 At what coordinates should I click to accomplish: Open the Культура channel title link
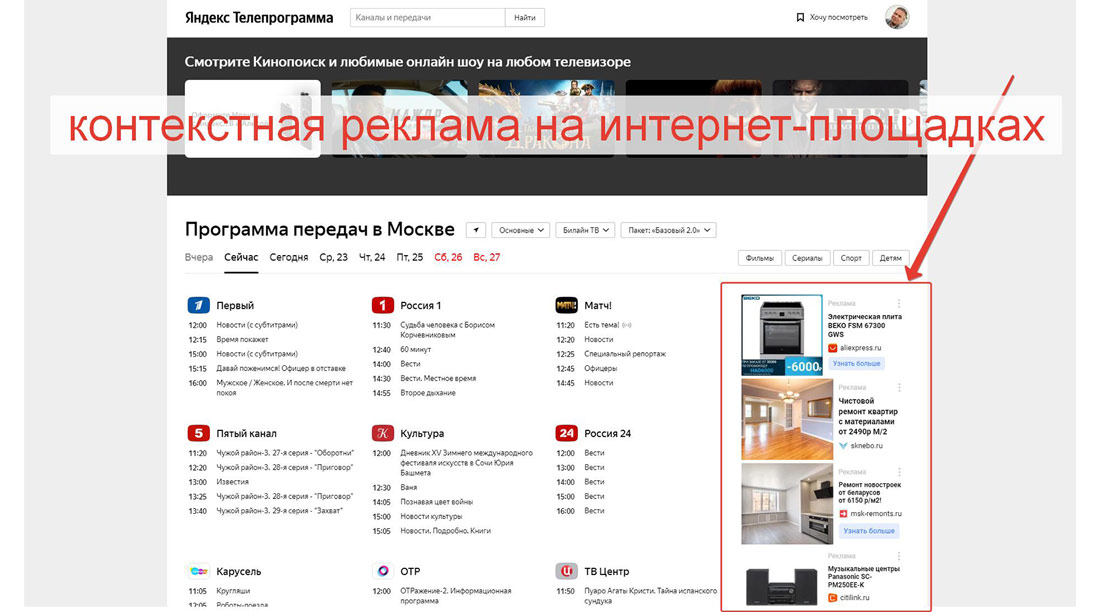click(422, 434)
